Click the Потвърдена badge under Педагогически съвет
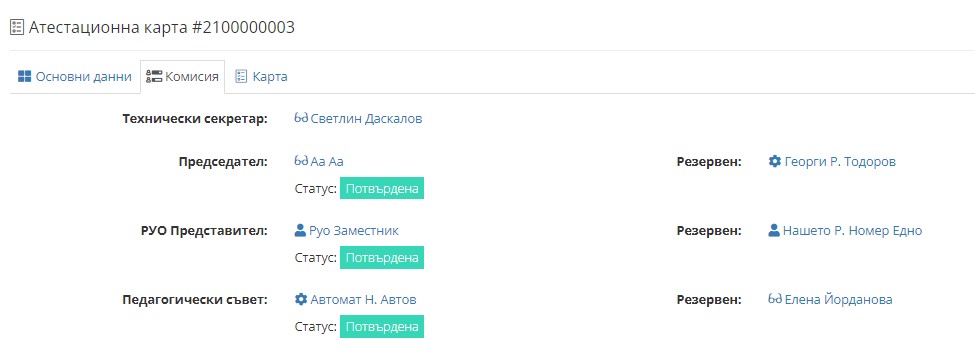This screenshot has width=975, height=362. [382, 327]
